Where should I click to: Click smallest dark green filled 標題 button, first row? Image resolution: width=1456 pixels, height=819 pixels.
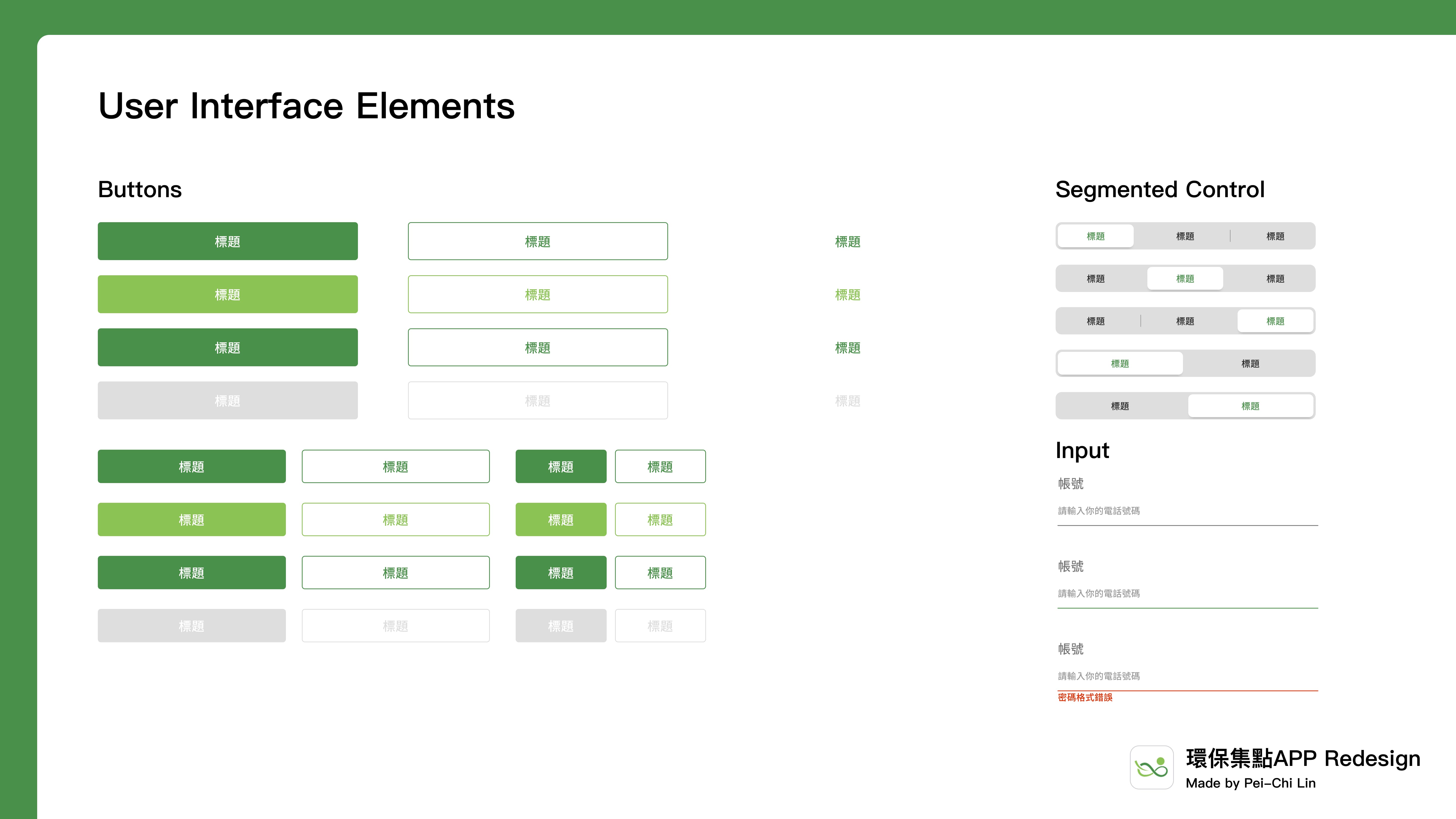coord(561,466)
